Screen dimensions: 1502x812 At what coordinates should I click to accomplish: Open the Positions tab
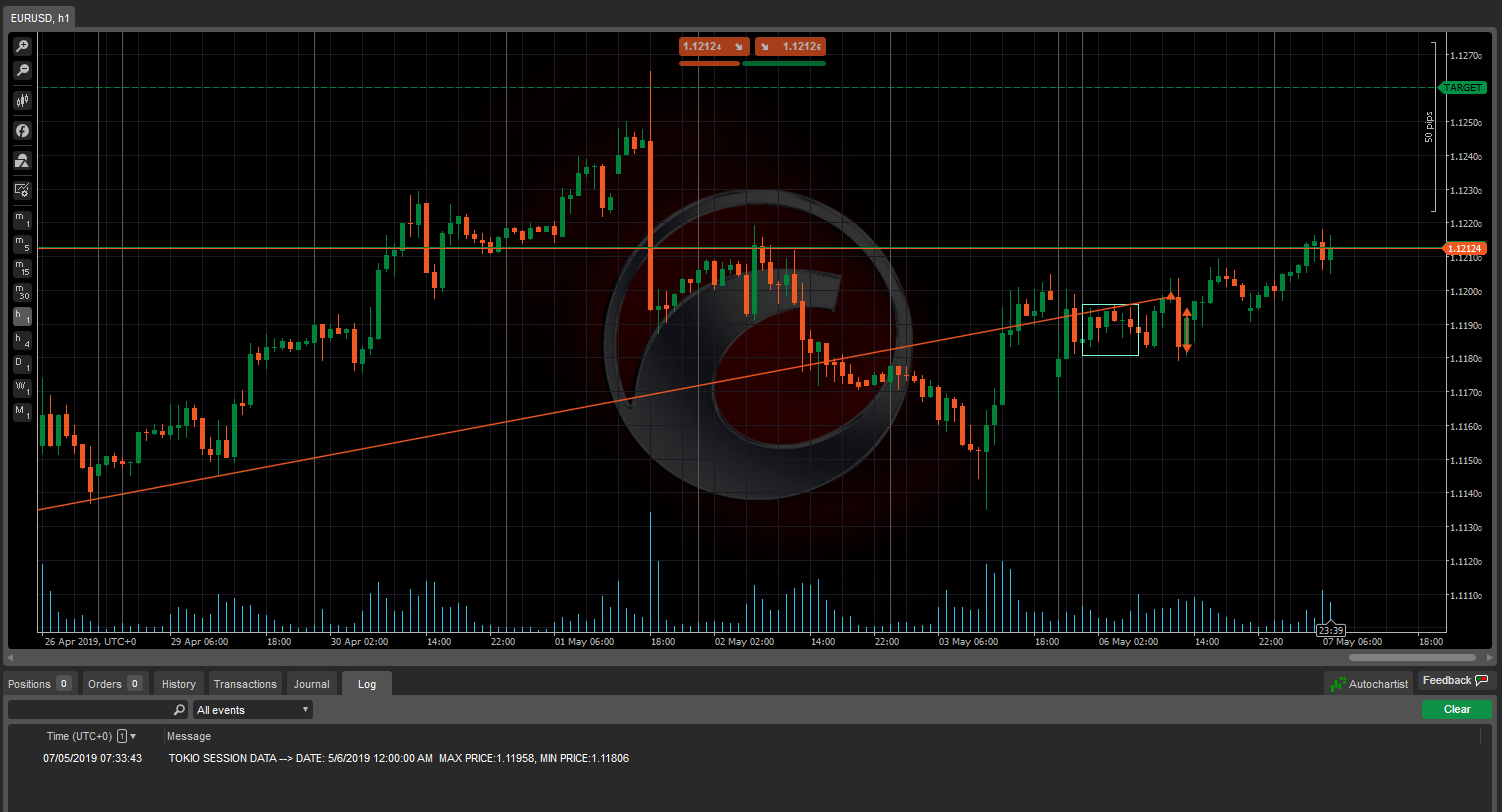[39, 684]
